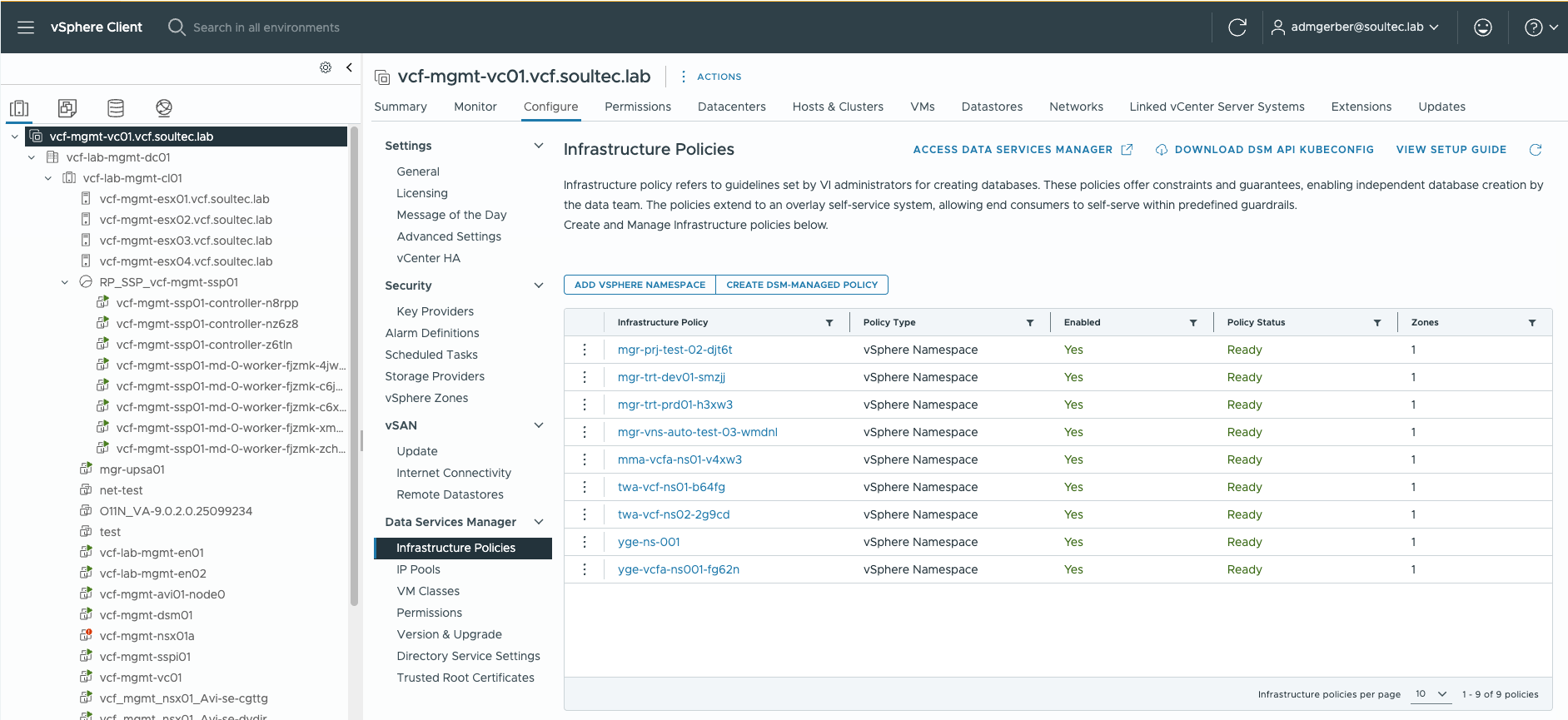Click the global refresh icon in header
This screenshot has height=720, width=1568.
click(x=1237, y=27)
